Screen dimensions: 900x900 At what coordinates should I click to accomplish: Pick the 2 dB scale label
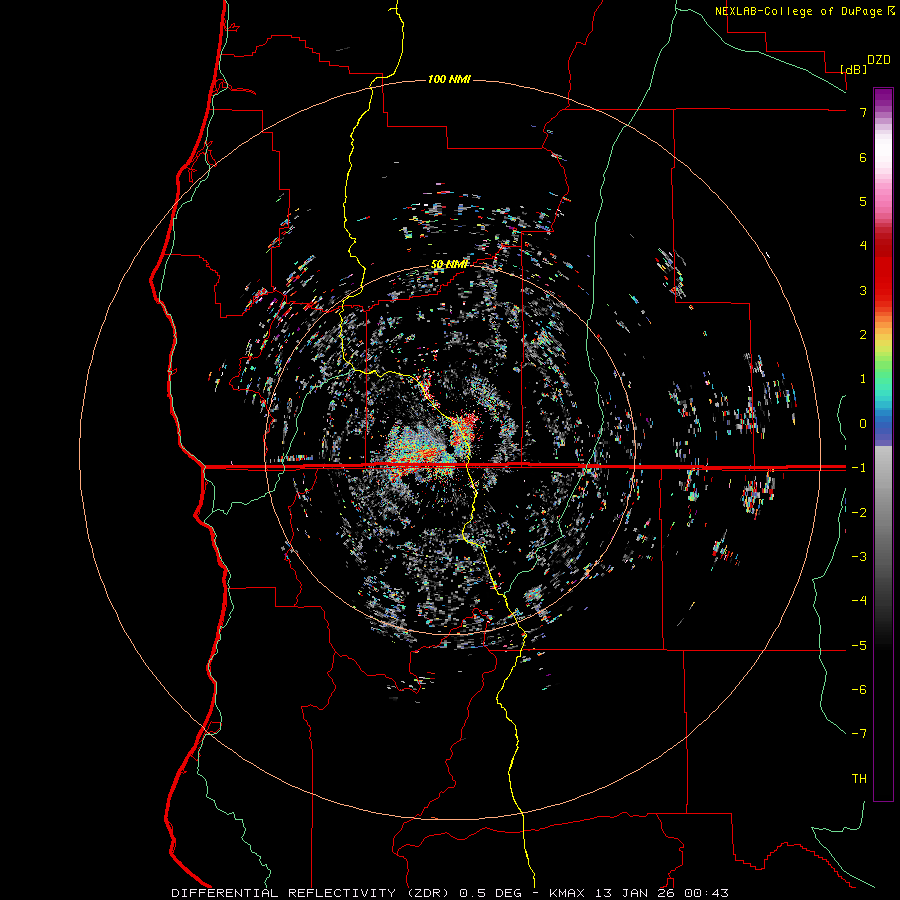point(863,335)
